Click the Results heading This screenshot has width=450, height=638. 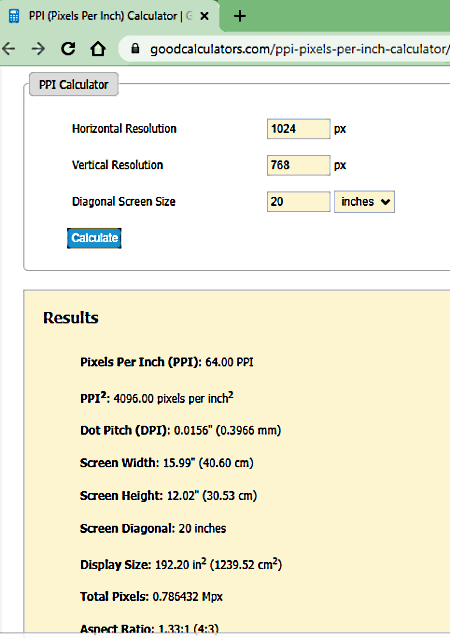coord(71,318)
